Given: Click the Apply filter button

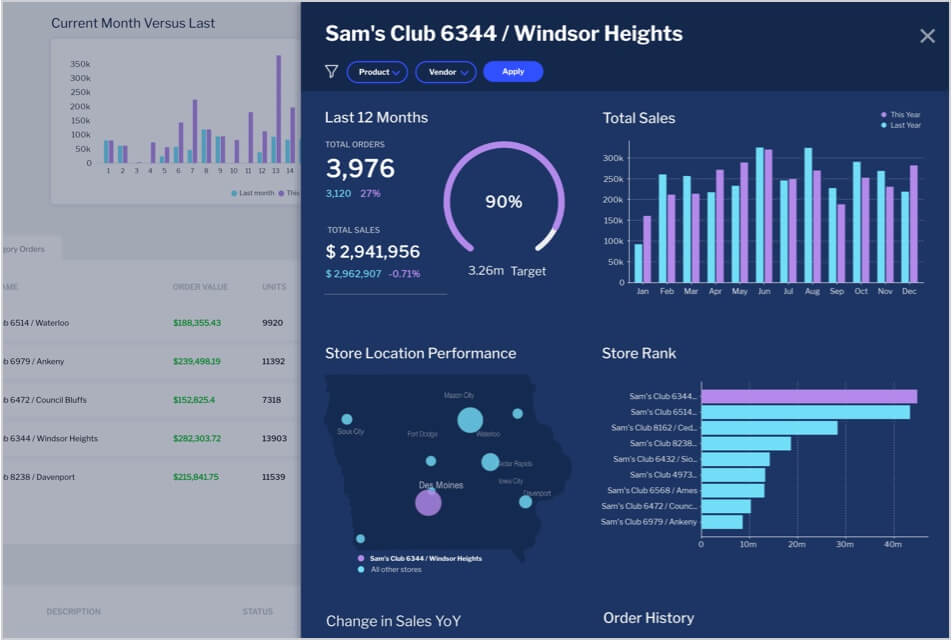Looking at the screenshot, I should coord(513,71).
